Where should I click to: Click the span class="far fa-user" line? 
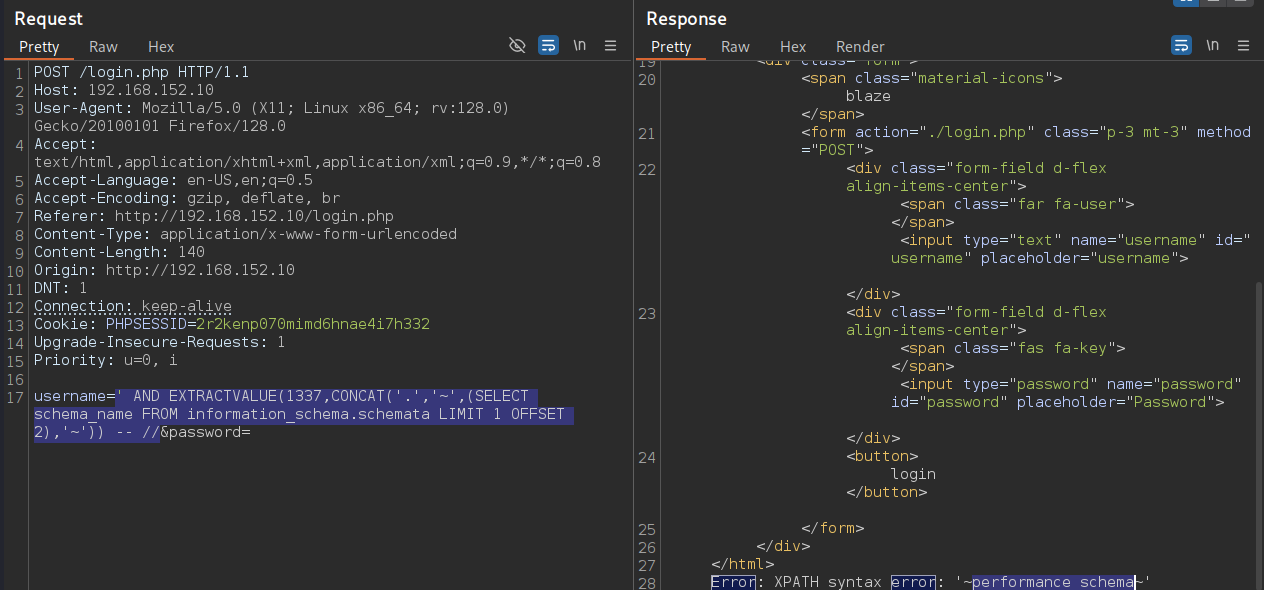1017,204
